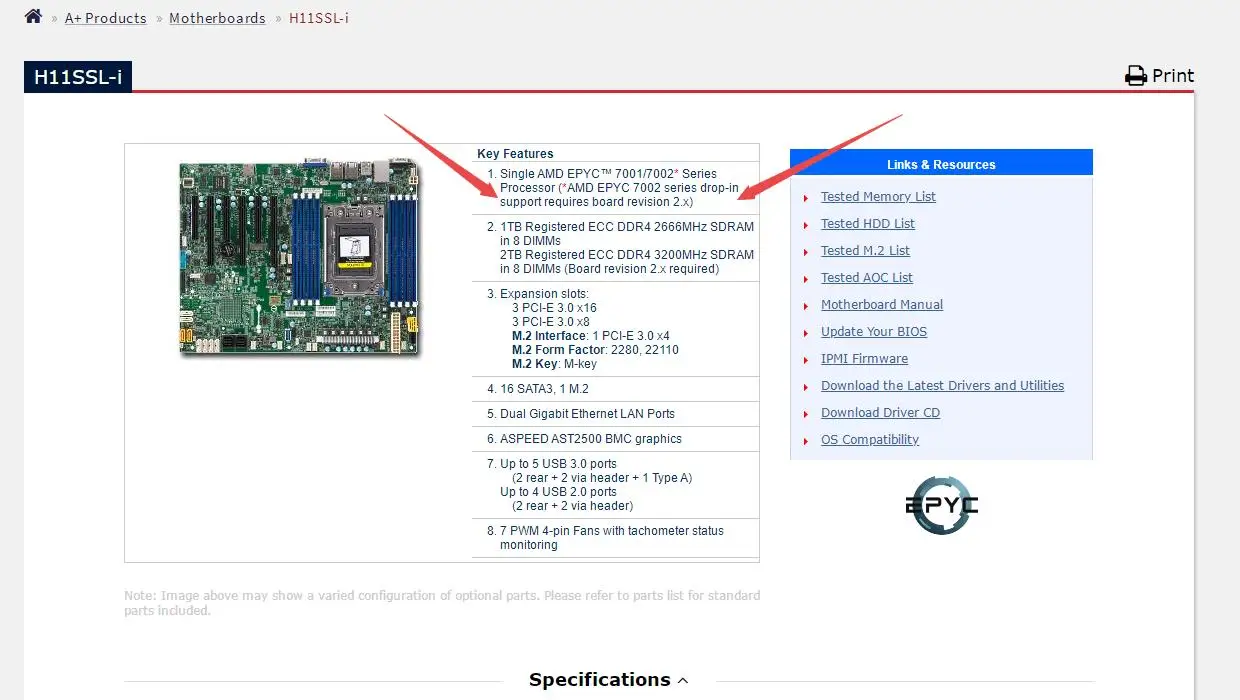Click the Links & Resources header
1240x700 pixels.
941,164
